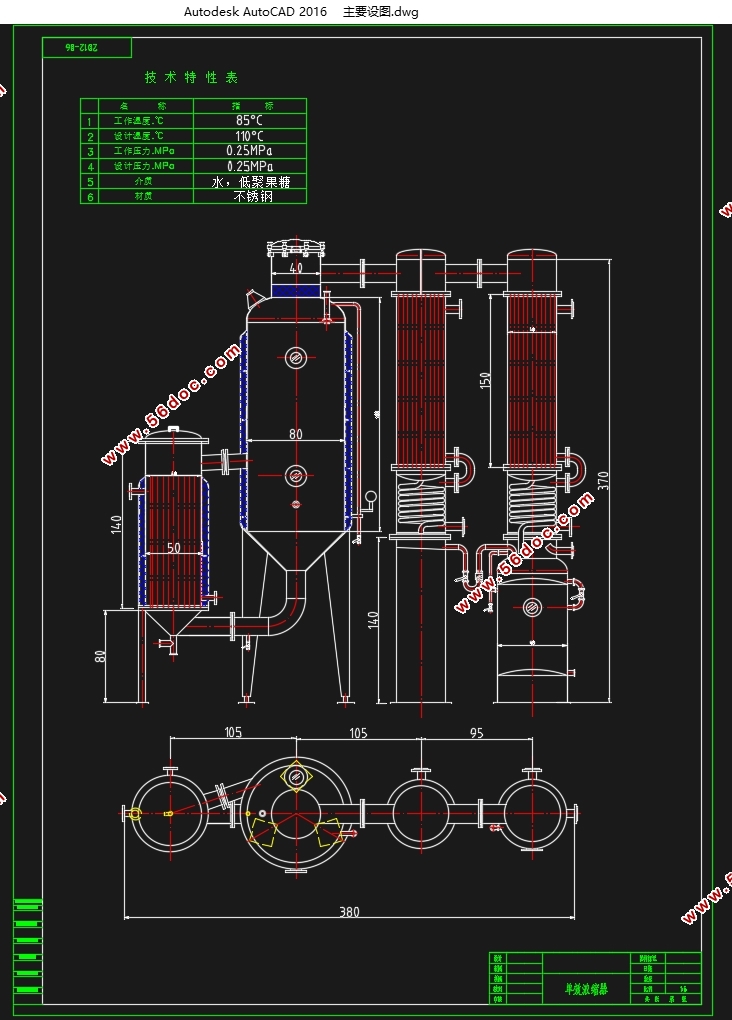Click the '380' overall width dimension

[349, 911]
